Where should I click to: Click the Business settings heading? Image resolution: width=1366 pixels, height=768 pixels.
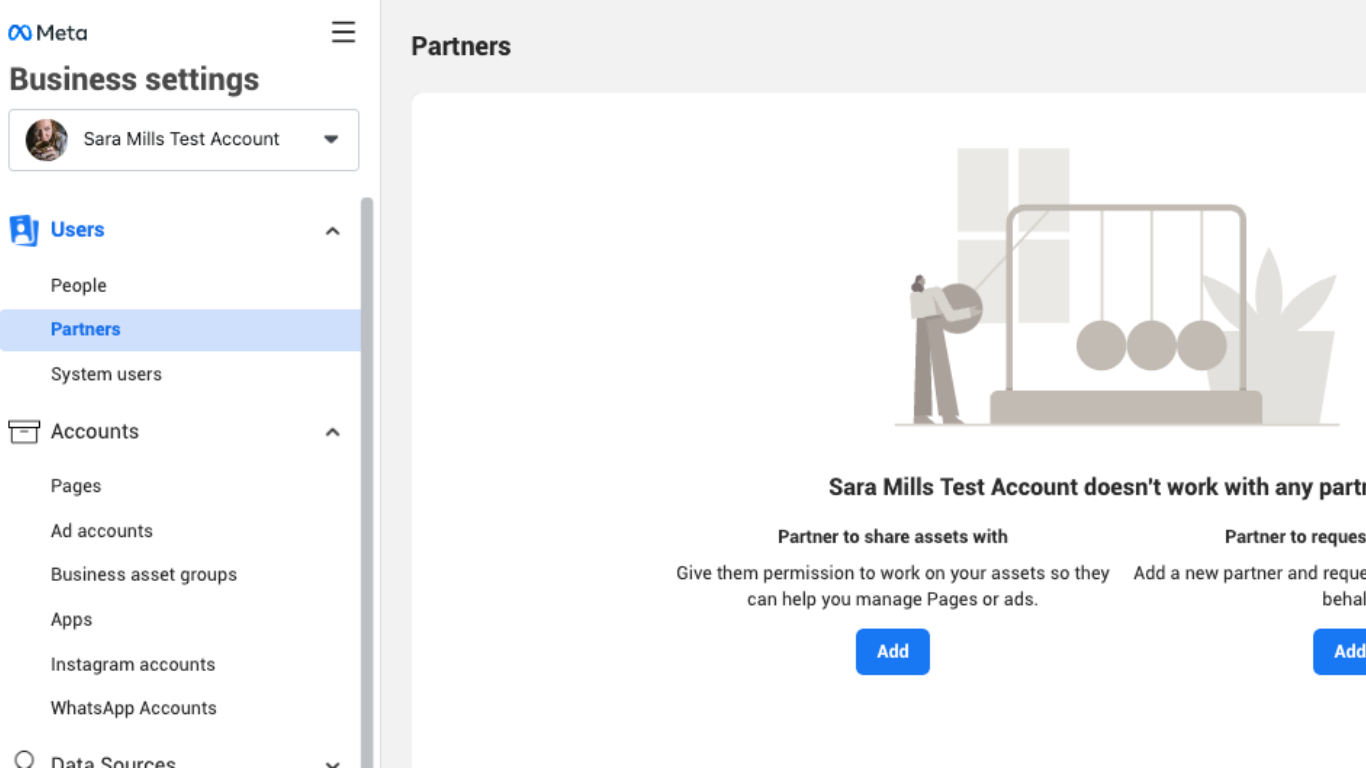[134, 79]
